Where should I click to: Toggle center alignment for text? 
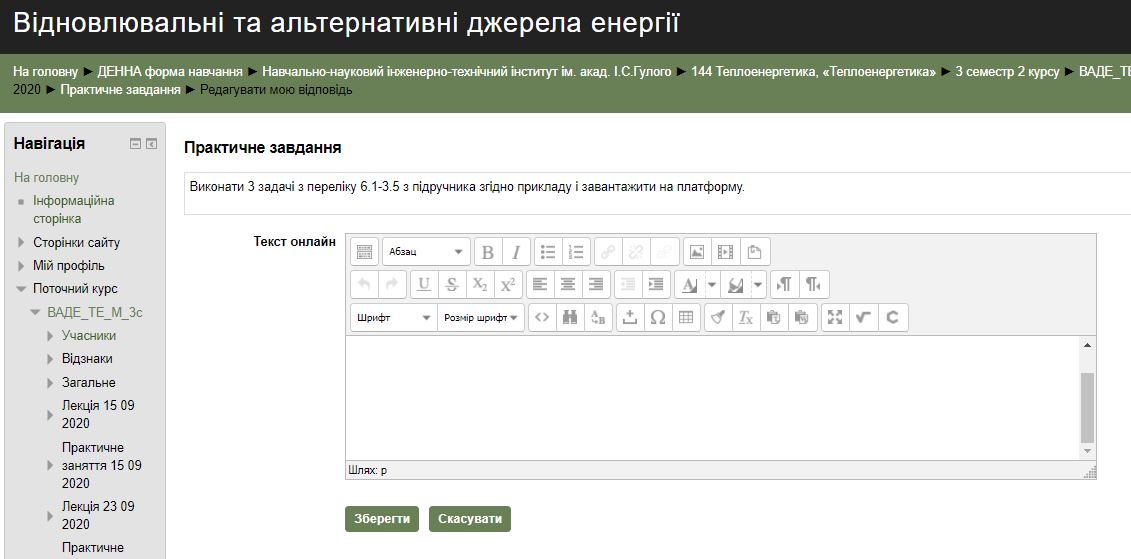click(x=568, y=285)
